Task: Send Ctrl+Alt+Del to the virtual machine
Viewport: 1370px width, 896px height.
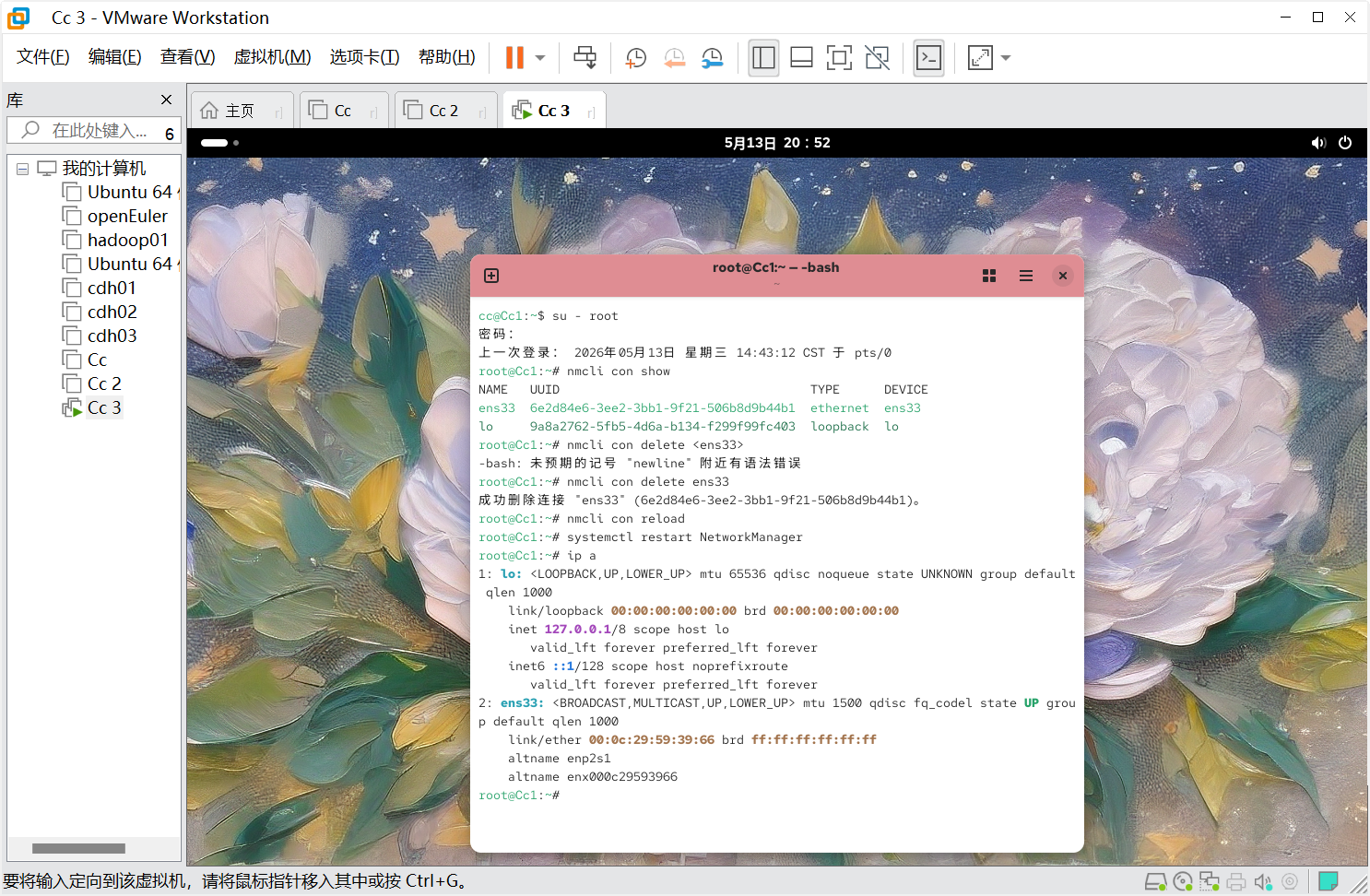Action: click(585, 57)
